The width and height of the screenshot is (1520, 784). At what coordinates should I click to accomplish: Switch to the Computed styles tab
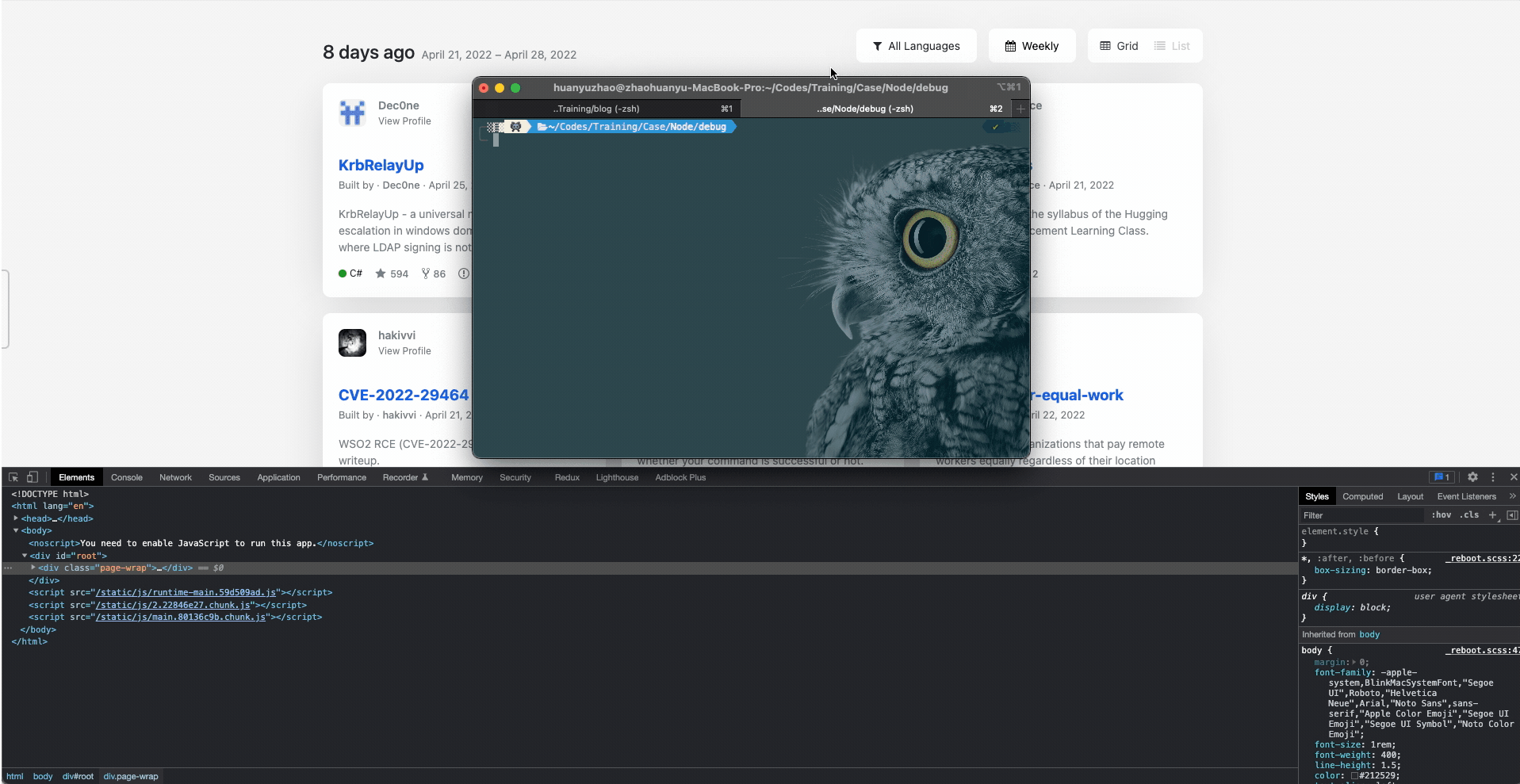coord(1363,496)
